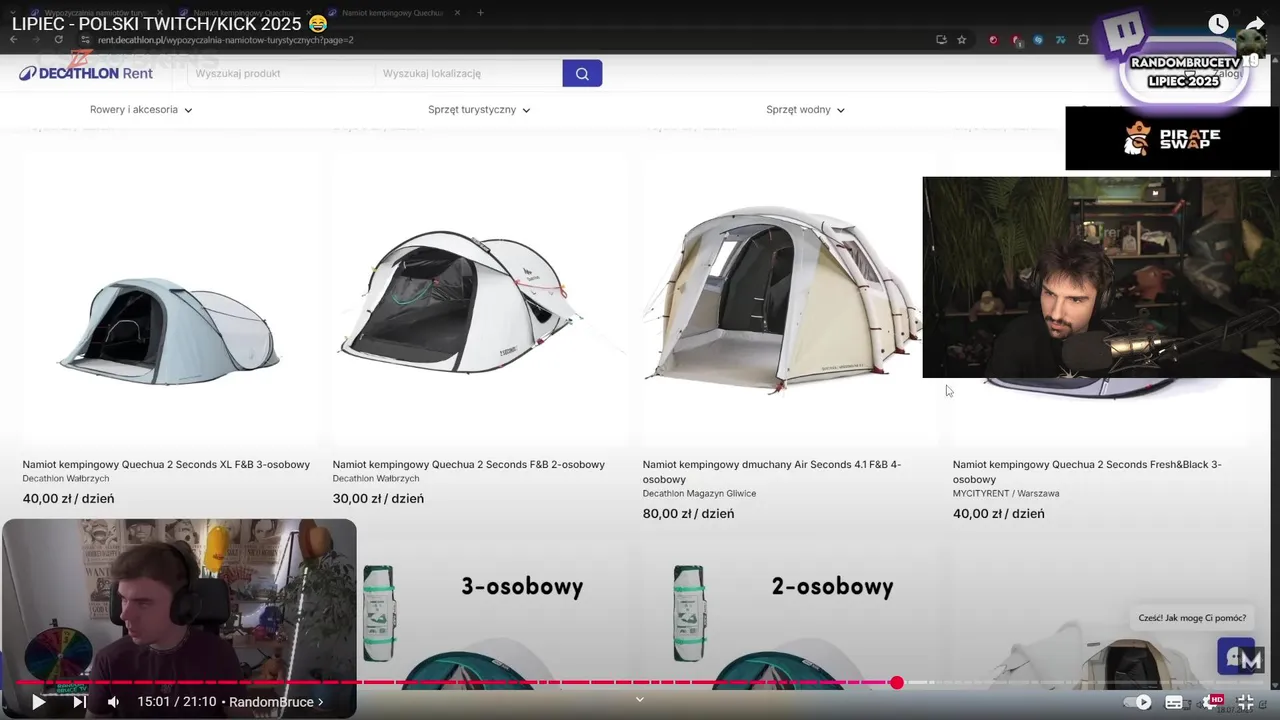The height and width of the screenshot is (720, 1280).
Task: Open browser extensions puzzle icon
Action: click(x=1083, y=40)
